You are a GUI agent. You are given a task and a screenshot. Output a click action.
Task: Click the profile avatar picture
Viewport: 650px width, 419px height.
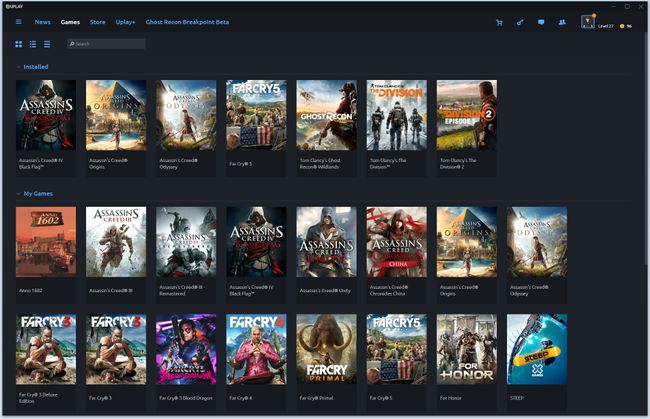tap(587, 22)
